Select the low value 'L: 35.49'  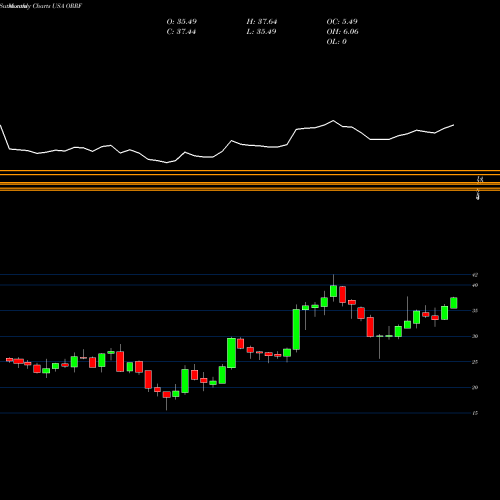(261, 32)
